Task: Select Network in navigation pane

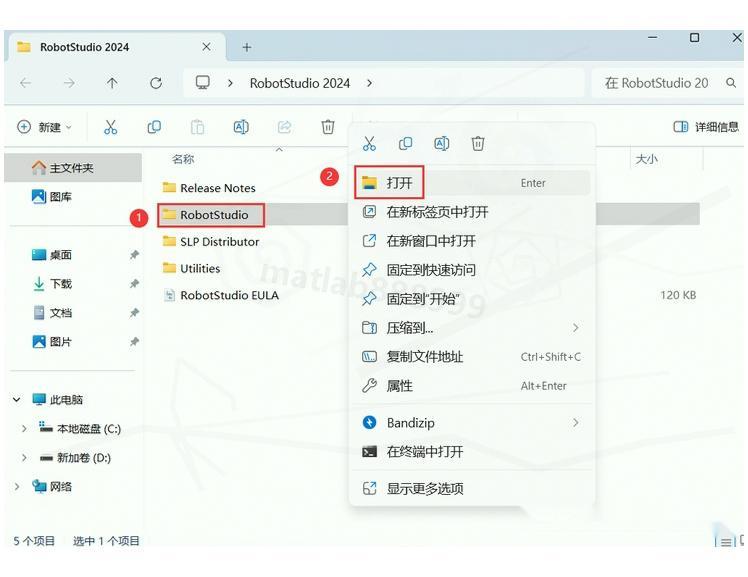Action: [x=52, y=487]
